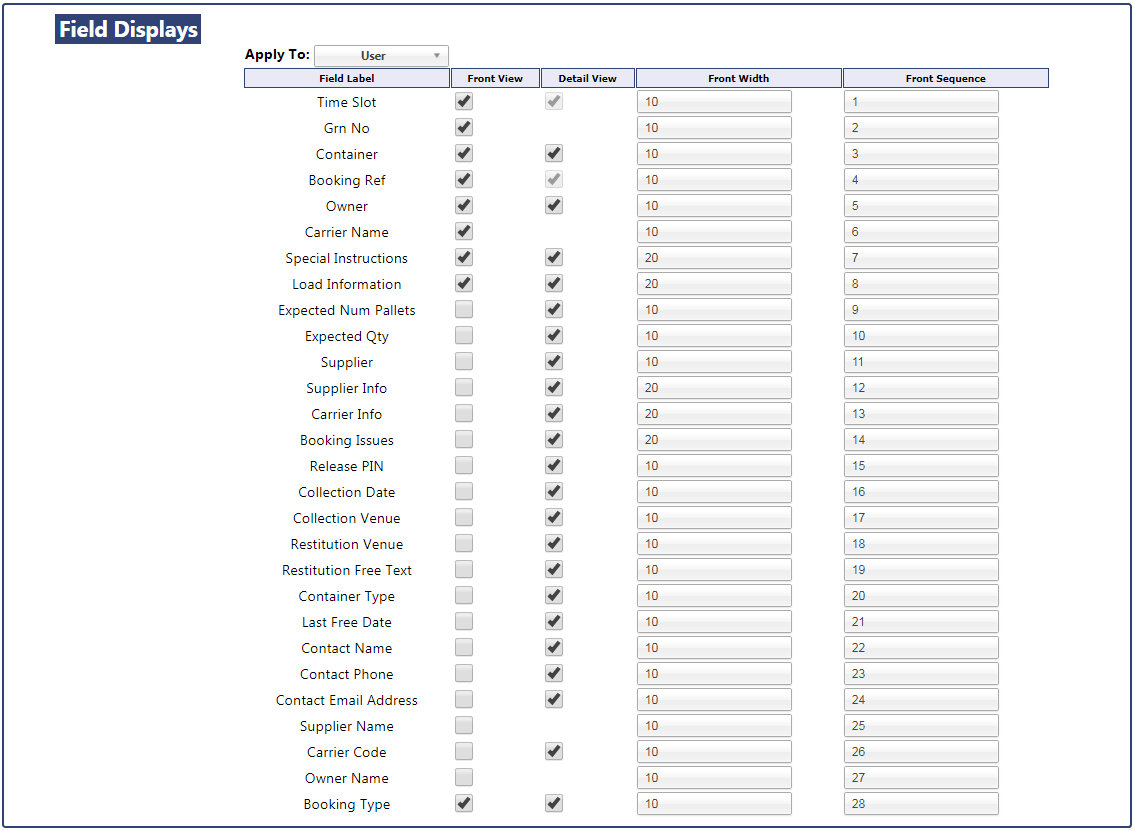Check Front View for Expected Qty
The image size is (1135, 831).
(464, 336)
